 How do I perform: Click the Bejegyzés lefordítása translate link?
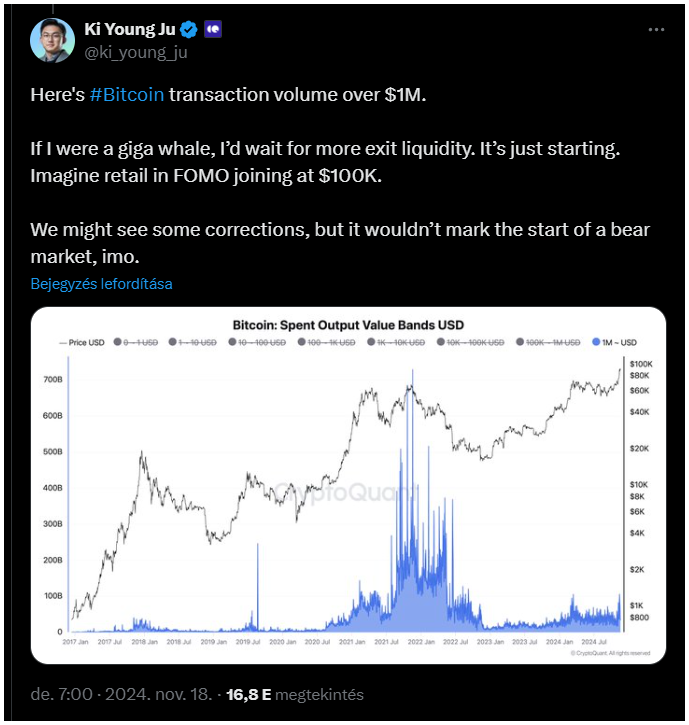(x=101, y=283)
